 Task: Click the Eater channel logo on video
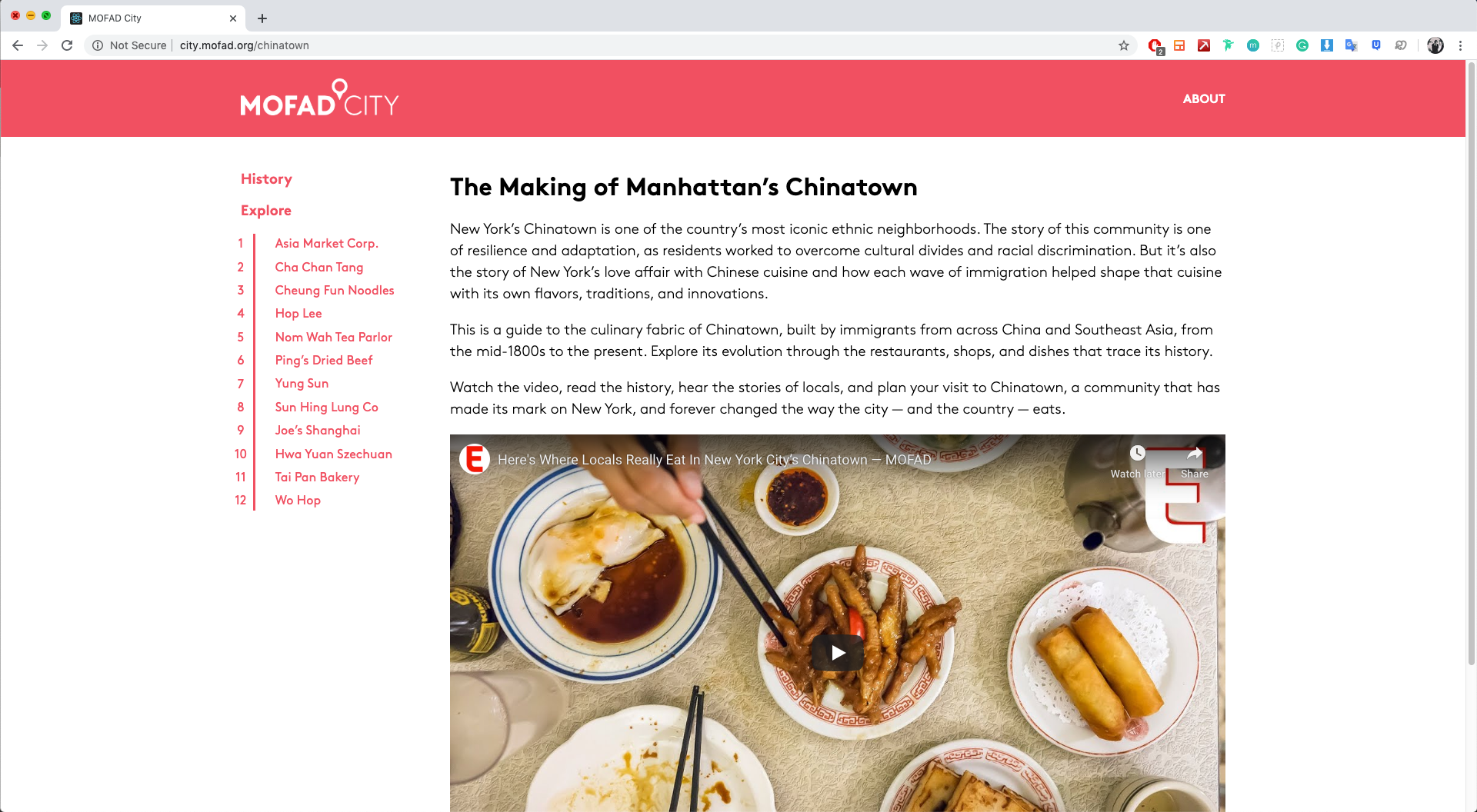coord(475,459)
